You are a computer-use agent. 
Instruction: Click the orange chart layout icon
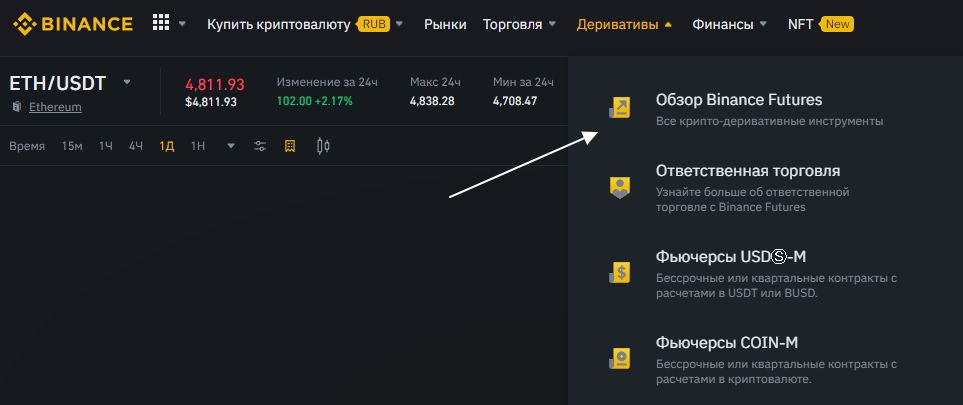290,146
